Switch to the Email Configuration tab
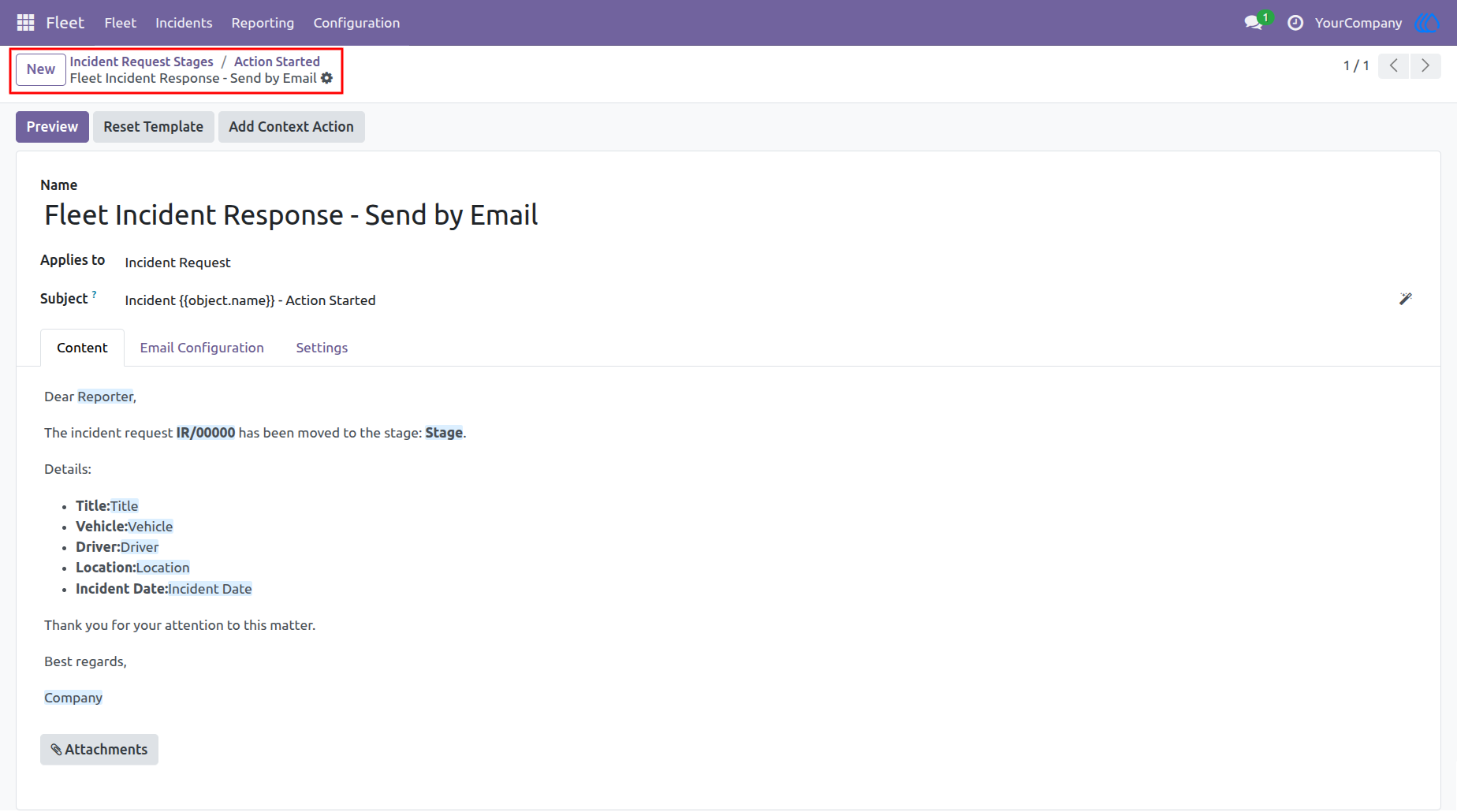 [202, 348]
